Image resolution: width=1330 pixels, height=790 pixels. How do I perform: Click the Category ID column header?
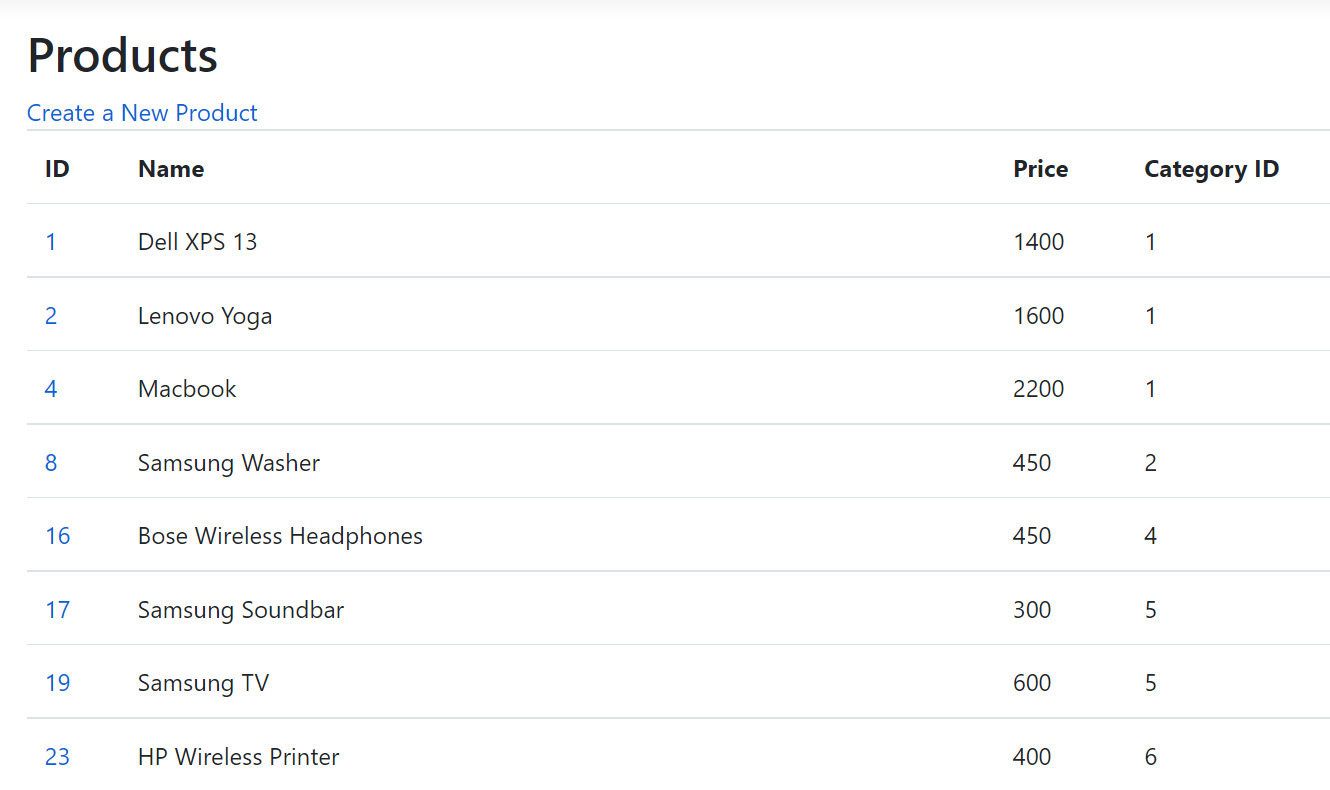click(x=1212, y=169)
